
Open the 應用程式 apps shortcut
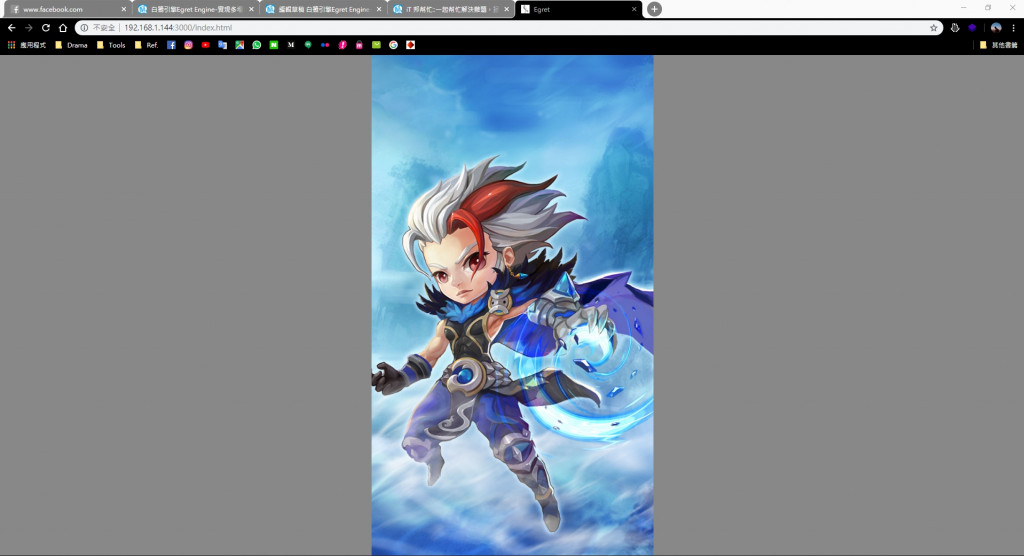(x=27, y=45)
